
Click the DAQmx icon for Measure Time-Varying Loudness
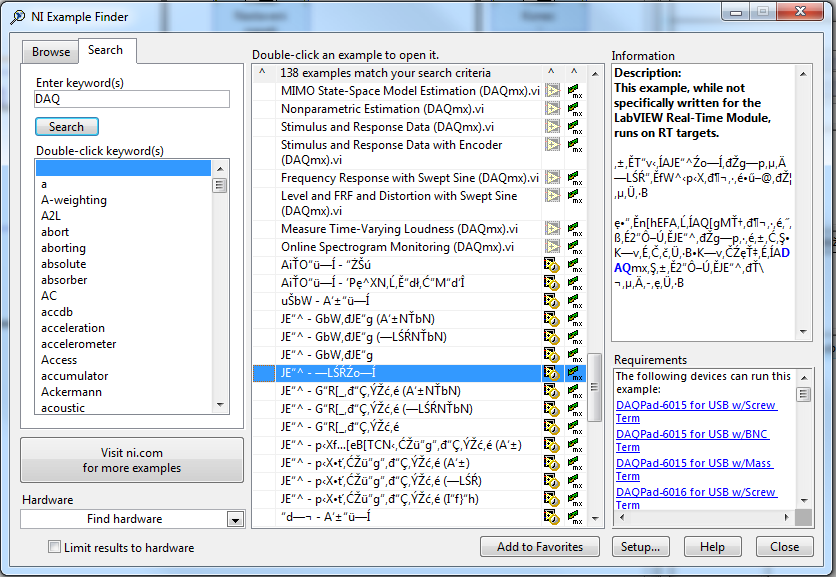(575, 229)
